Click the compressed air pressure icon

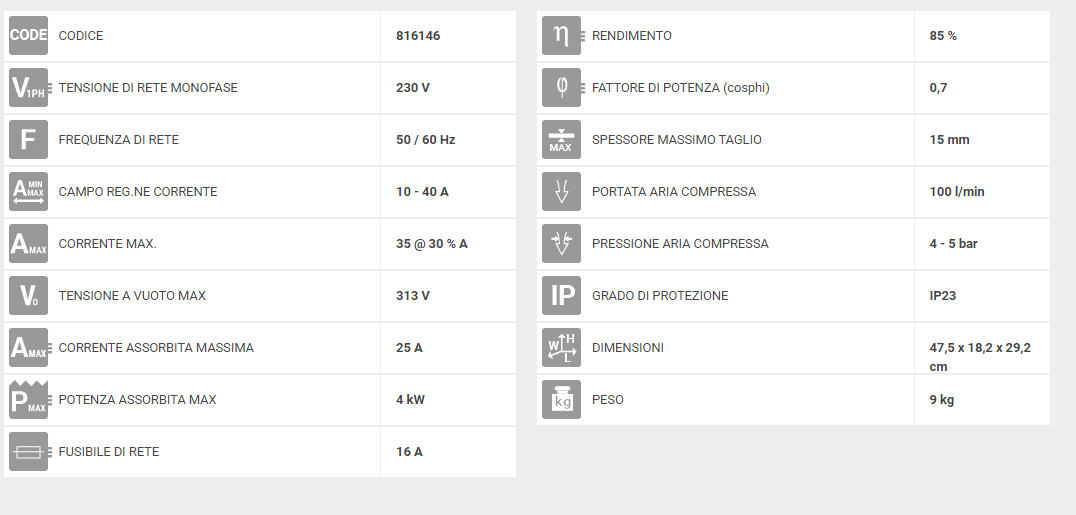(x=561, y=244)
